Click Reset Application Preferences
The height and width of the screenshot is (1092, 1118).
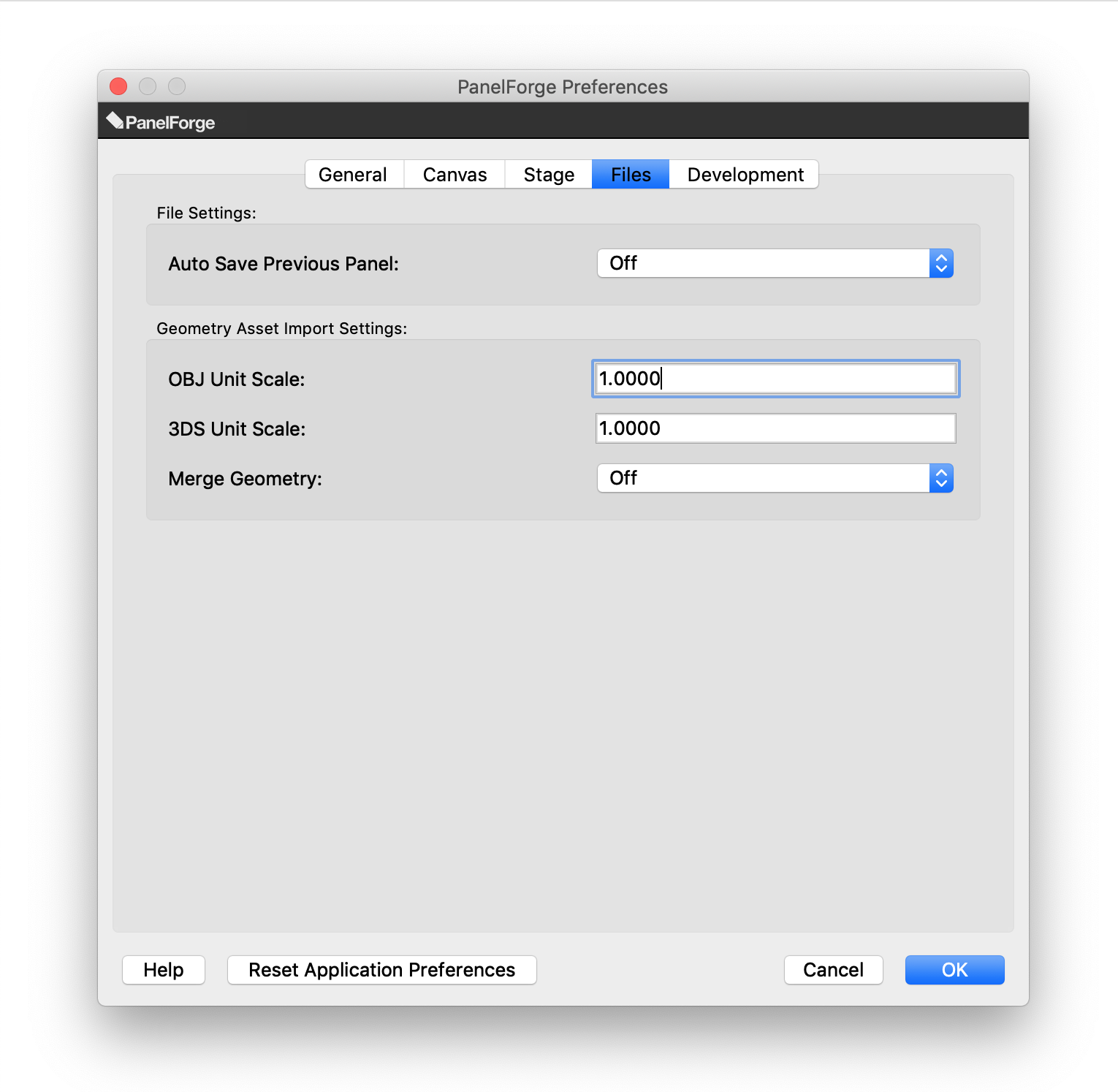click(381, 970)
